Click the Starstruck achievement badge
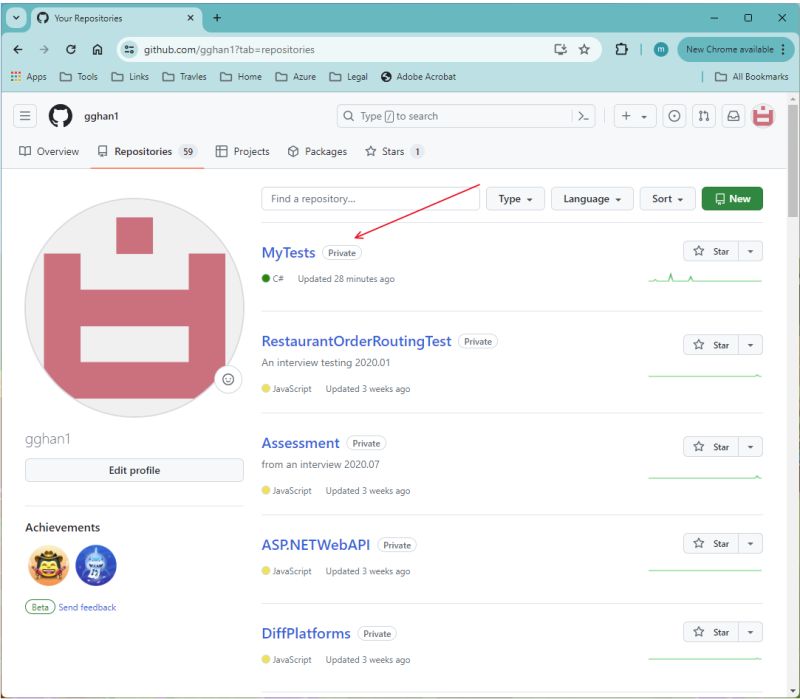Image resolution: width=800 pixels, height=699 pixels. (48, 565)
